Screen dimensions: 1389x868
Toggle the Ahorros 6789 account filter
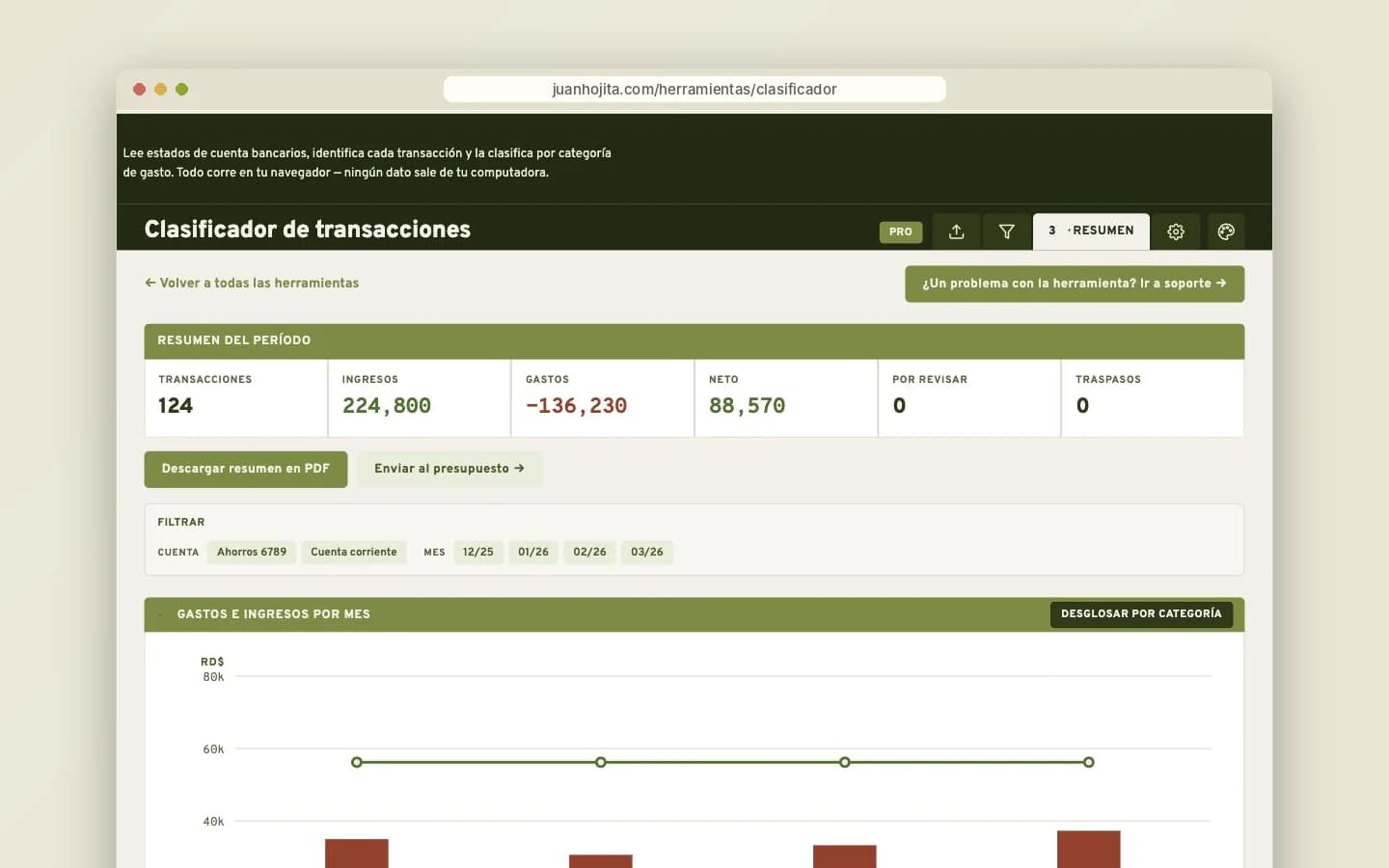(252, 552)
